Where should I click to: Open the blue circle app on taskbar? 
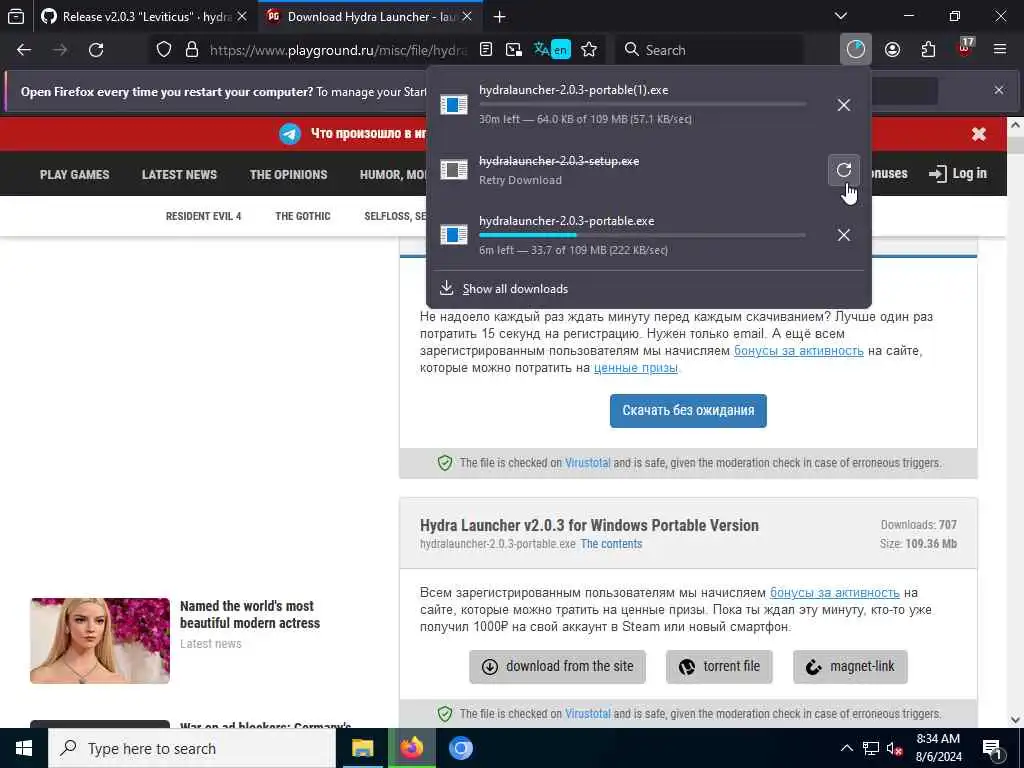click(460, 748)
